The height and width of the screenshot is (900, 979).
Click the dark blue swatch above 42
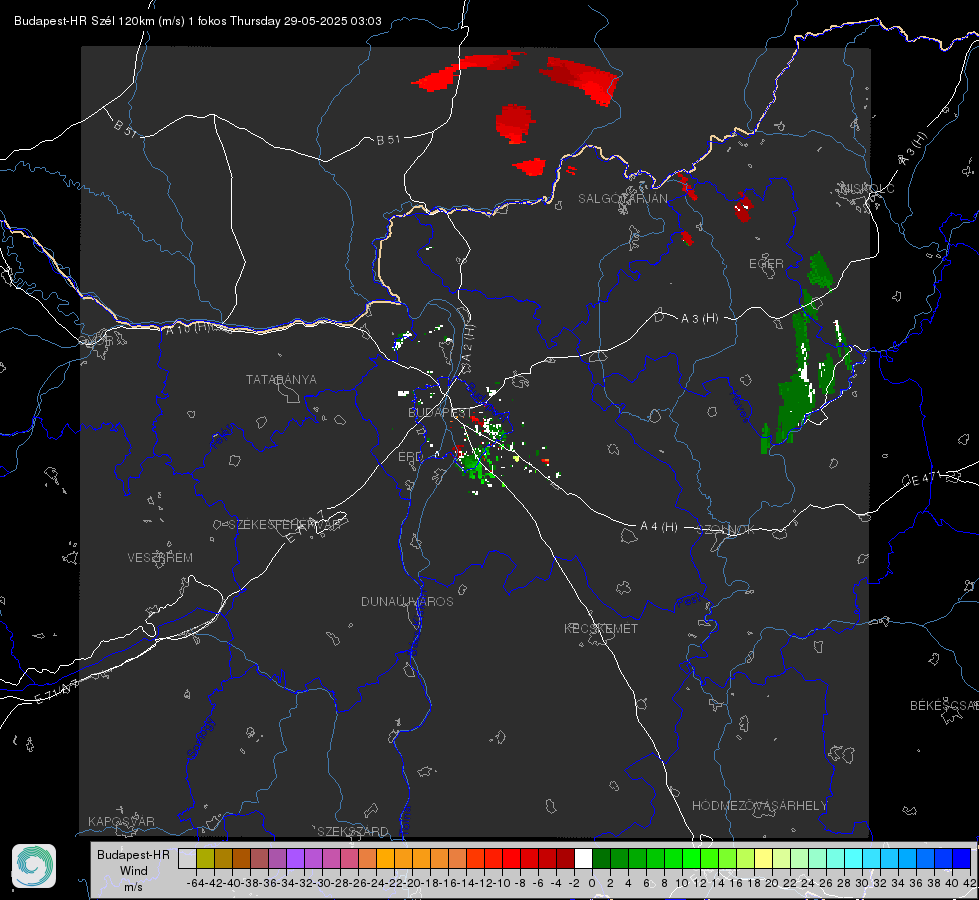[962, 858]
